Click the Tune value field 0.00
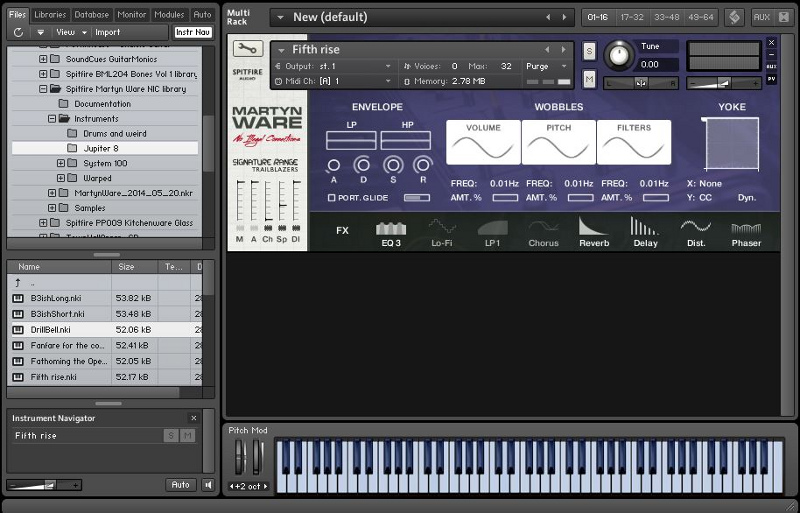Viewport: 800px width, 513px height. [657, 64]
